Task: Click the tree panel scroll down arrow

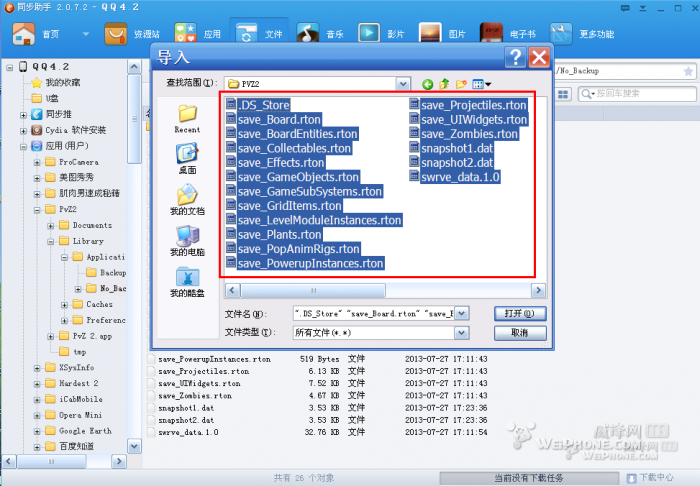Action: click(x=134, y=446)
